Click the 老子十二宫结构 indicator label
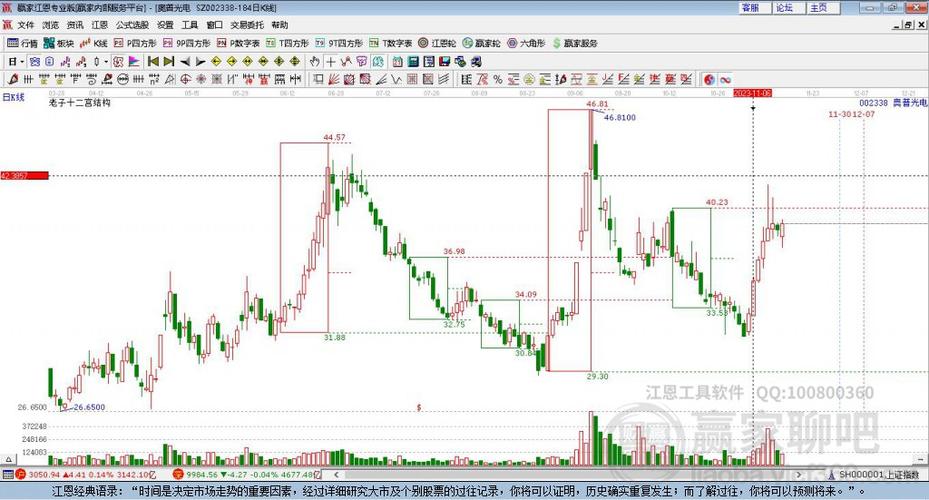 point(79,103)
